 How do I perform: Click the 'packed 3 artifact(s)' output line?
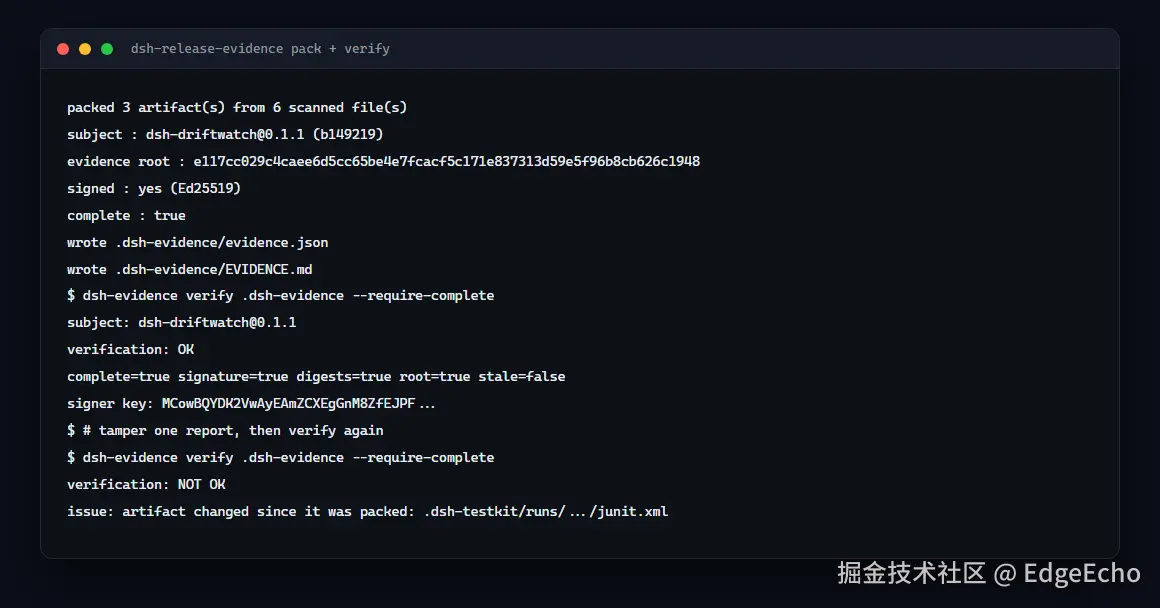237,107
